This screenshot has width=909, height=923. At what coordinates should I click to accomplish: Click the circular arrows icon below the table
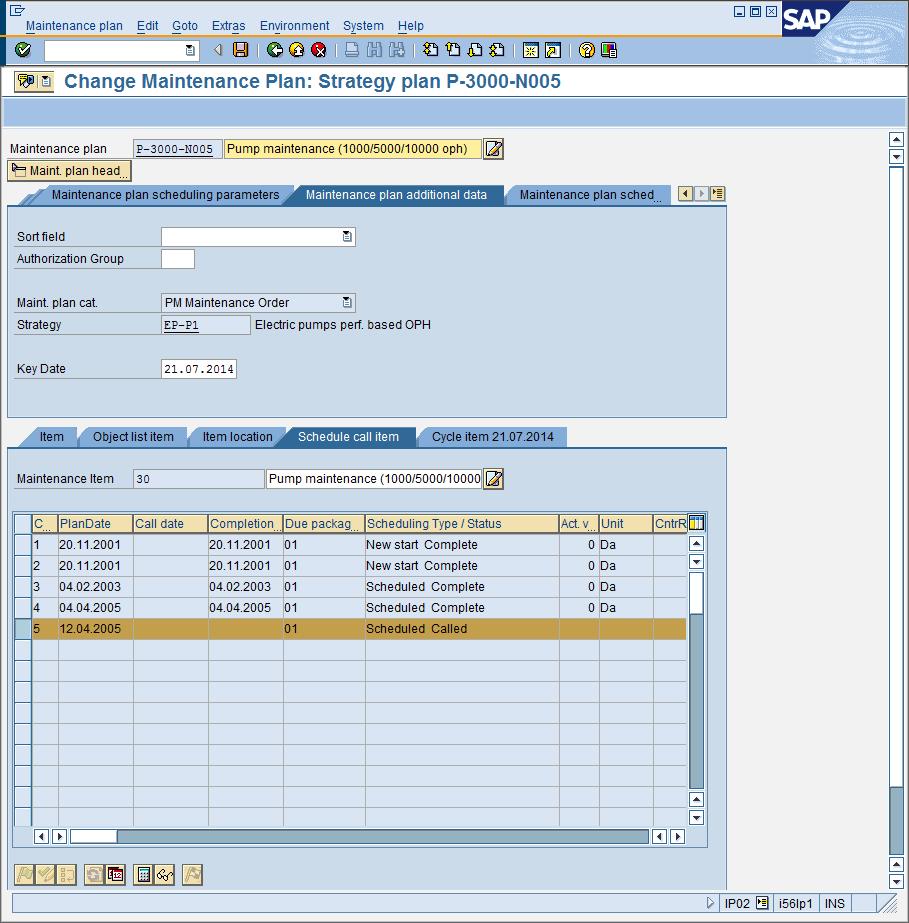point(94,875)
